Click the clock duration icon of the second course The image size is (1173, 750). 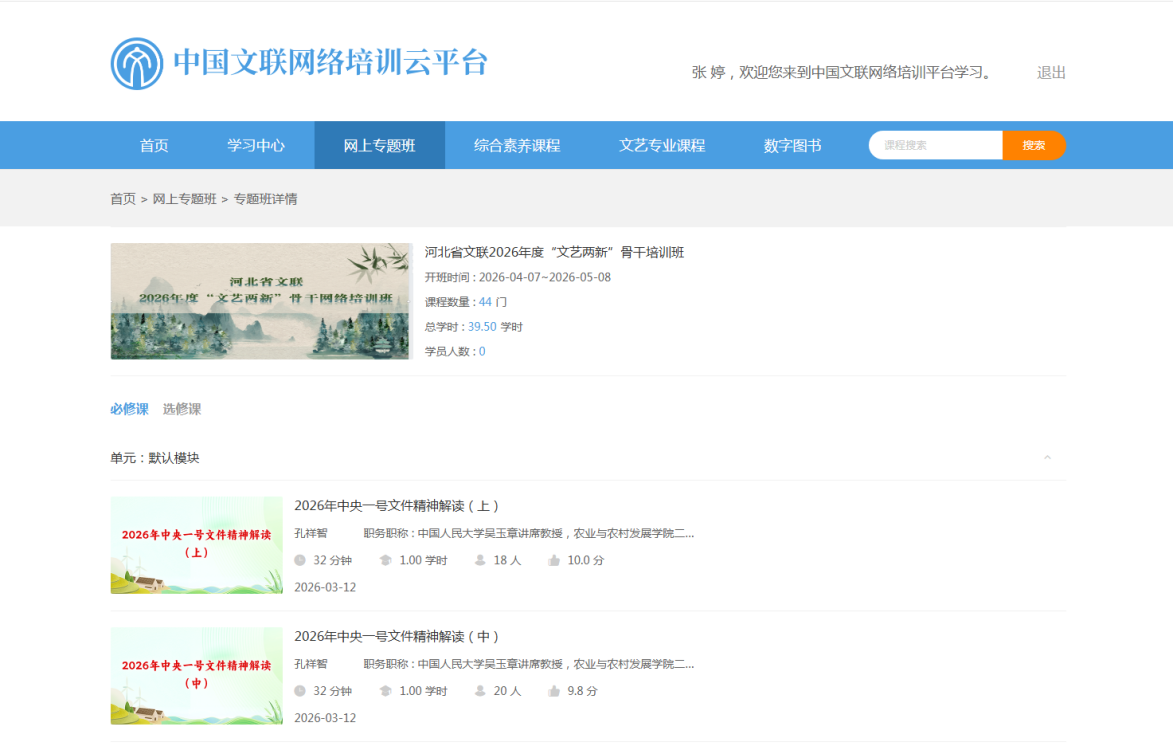click(300, 691)
